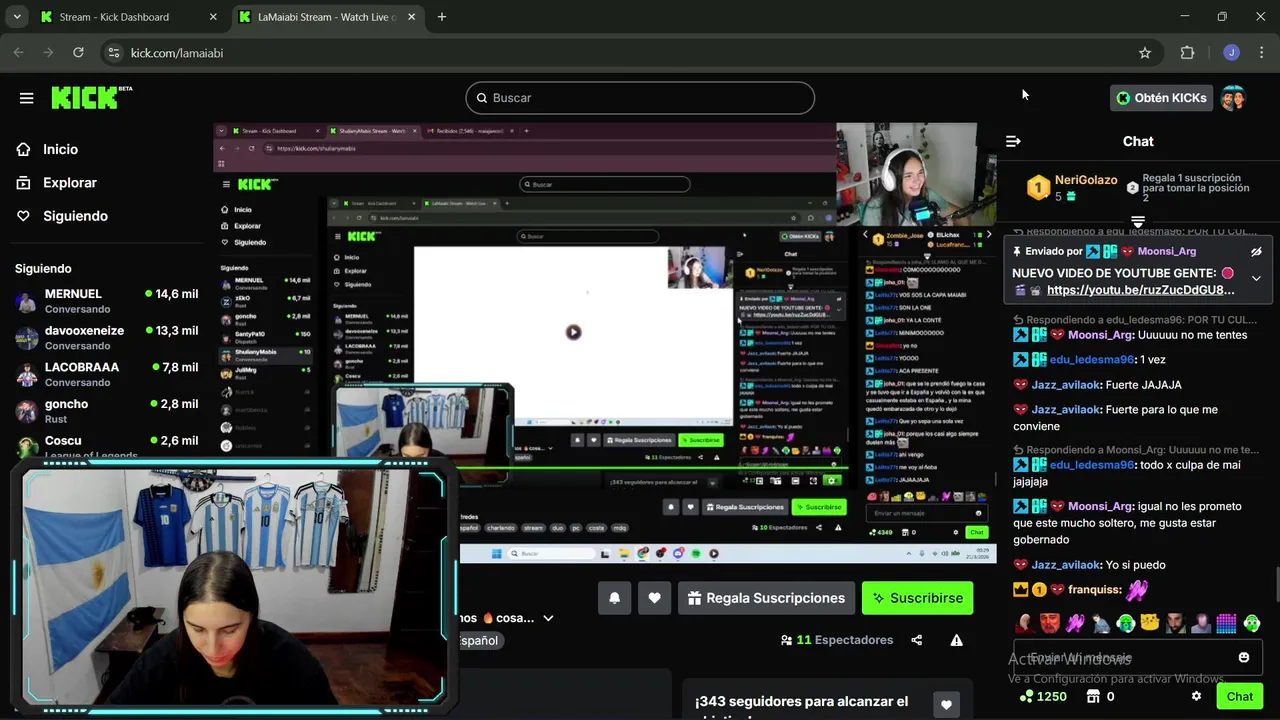This screenshot has height=720, width=1280.
Task: Select the crying green headphone emote
Action: pos(1126,623)
